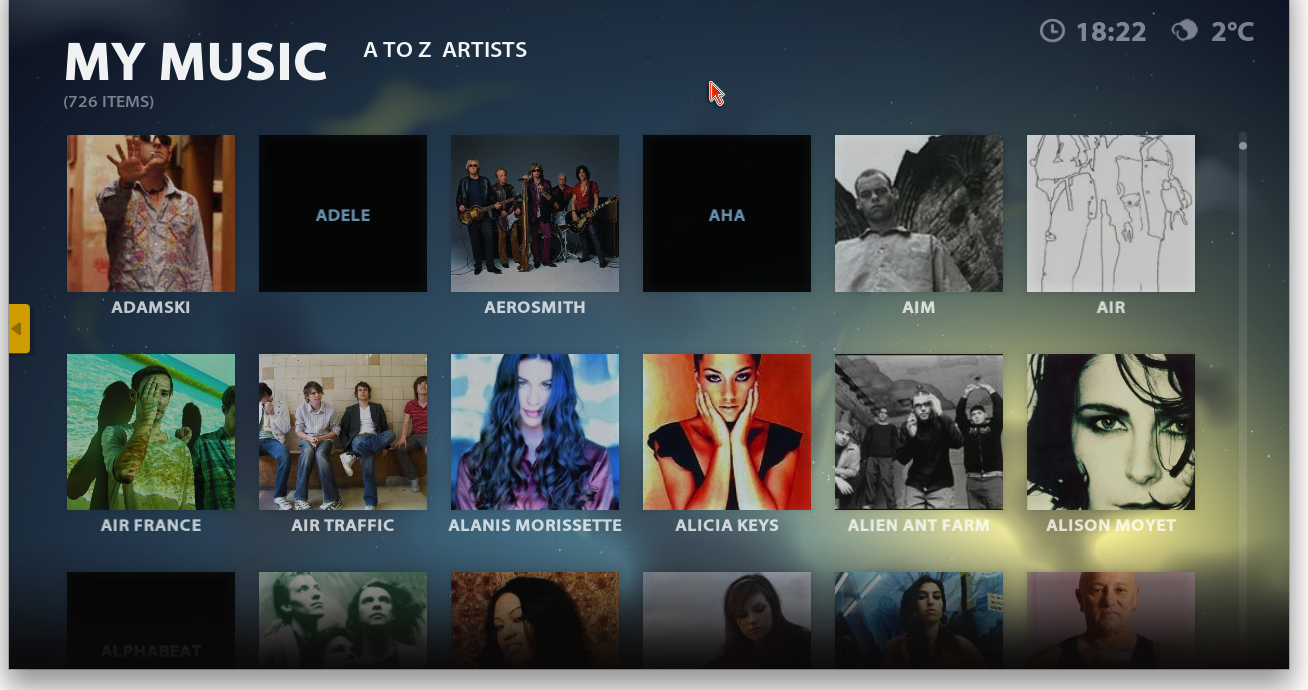Select the AHA artist tile

click(727, 214)
